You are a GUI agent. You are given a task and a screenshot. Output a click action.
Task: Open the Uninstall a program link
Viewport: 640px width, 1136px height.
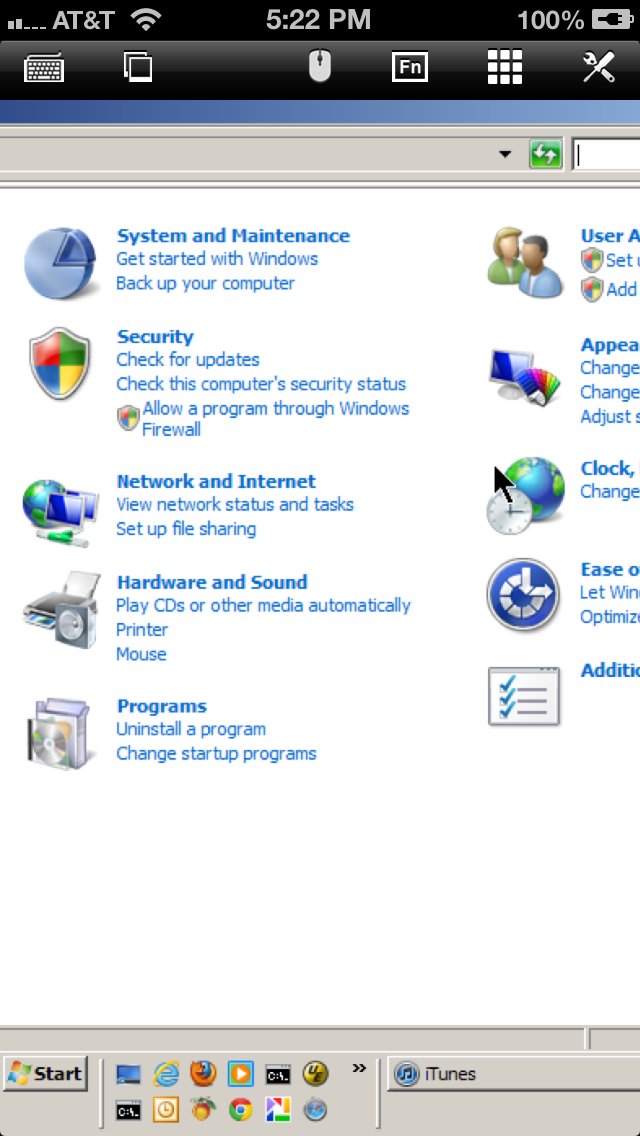click(x=191, y=729)
